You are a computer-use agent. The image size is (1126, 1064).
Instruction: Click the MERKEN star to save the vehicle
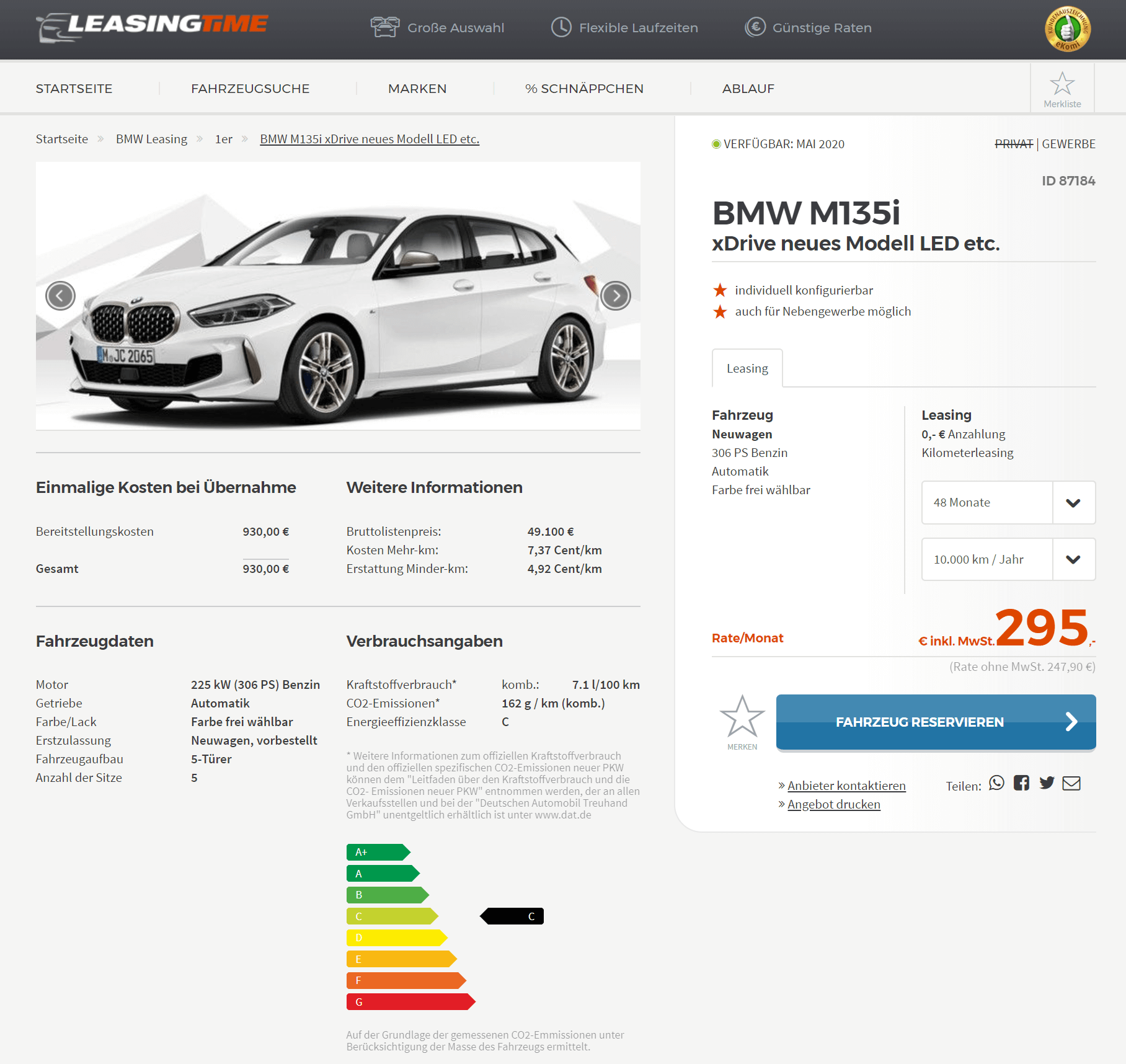[x=742, y=716]
